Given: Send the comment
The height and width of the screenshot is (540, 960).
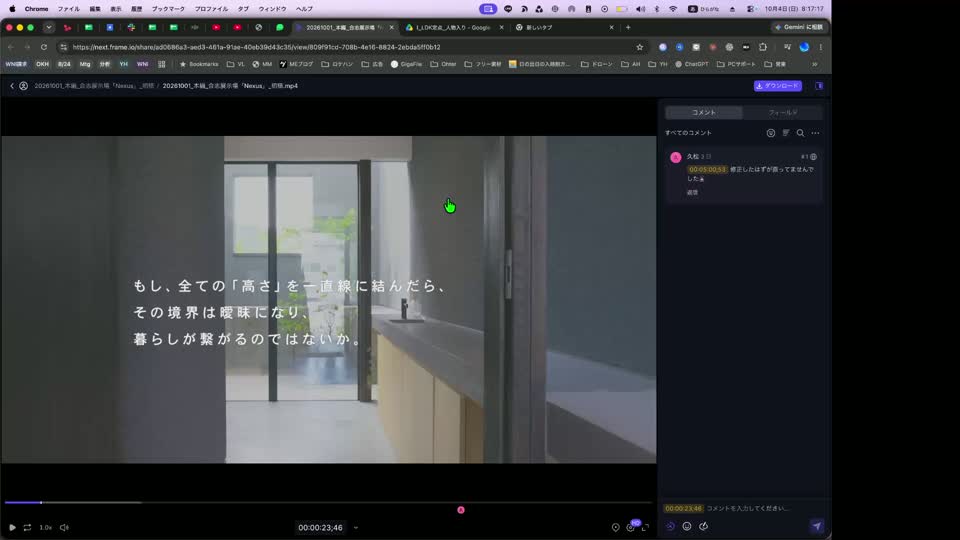Looking at the screenshot, I should [x=817, y=526].
